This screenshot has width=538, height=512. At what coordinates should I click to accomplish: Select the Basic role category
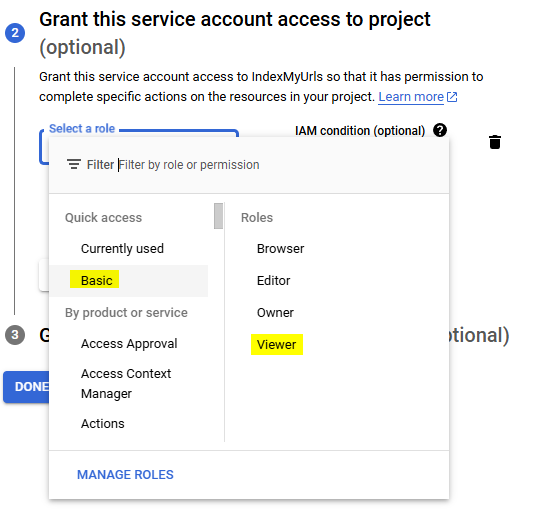tap(129, 280)
